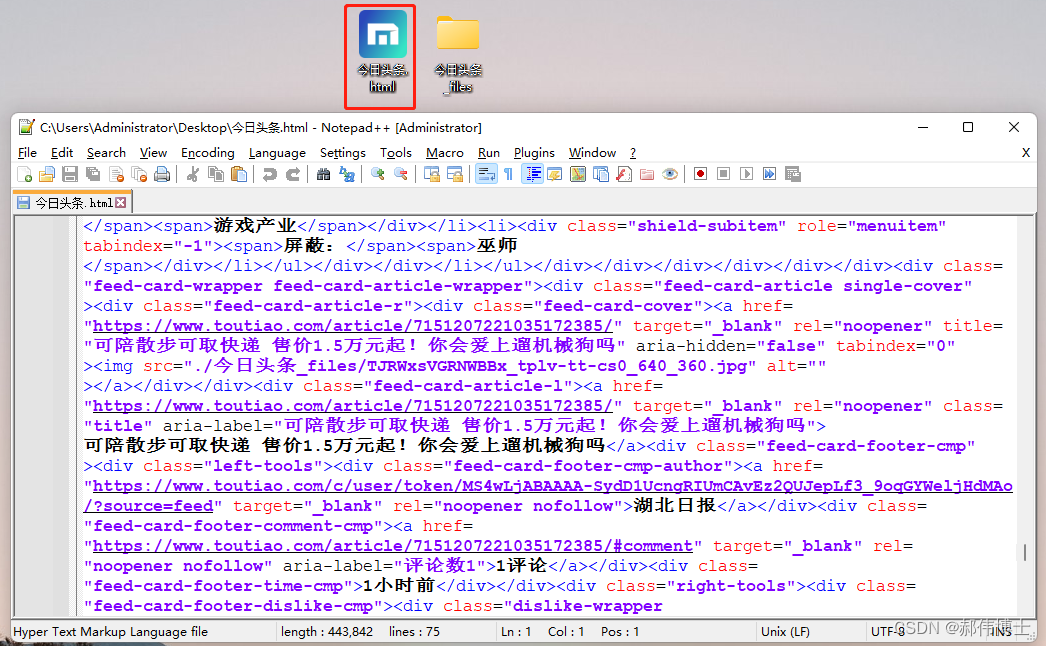Open the Plugins menu
Viewport: 1046px width, 646px height.
click(x=534, y=153)
